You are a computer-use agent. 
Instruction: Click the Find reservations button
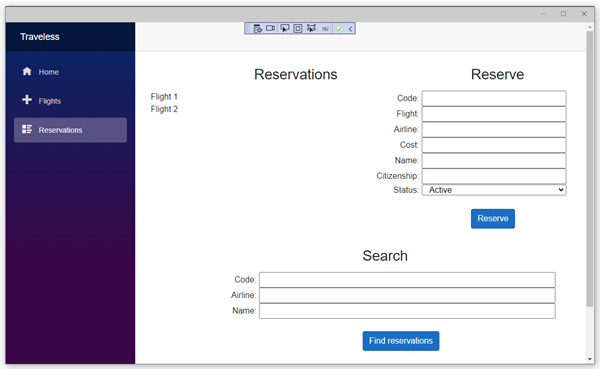(x=401, y=341)
